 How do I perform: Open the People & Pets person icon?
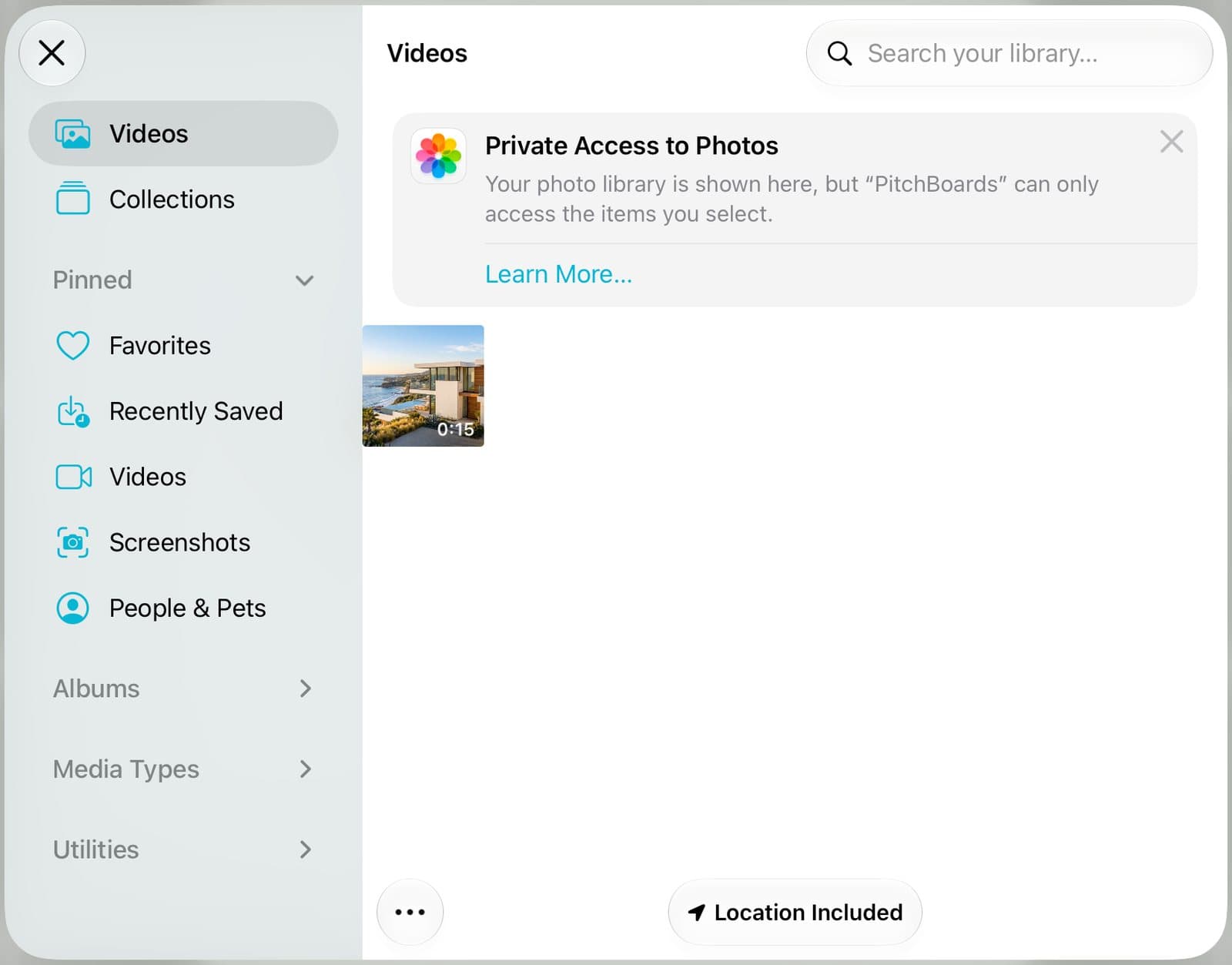[x=72, y=608]
